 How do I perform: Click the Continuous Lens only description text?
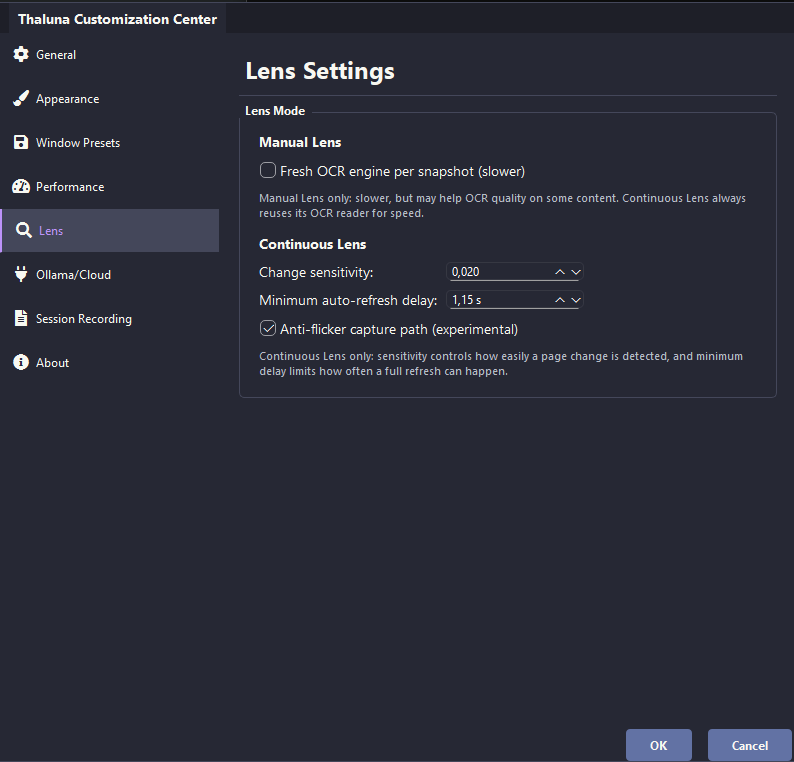(501, 364)
